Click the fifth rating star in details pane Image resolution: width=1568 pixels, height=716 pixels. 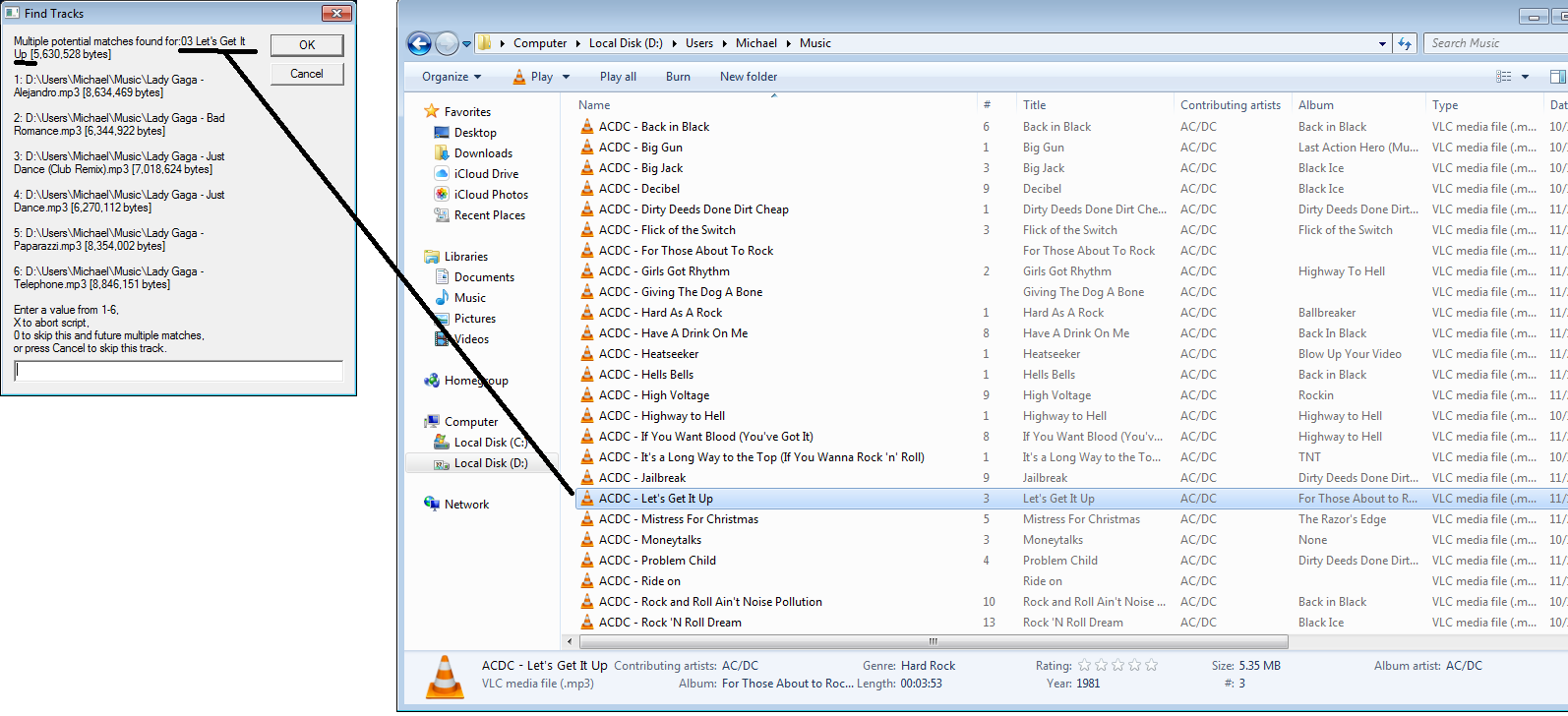click(1151, 666)
